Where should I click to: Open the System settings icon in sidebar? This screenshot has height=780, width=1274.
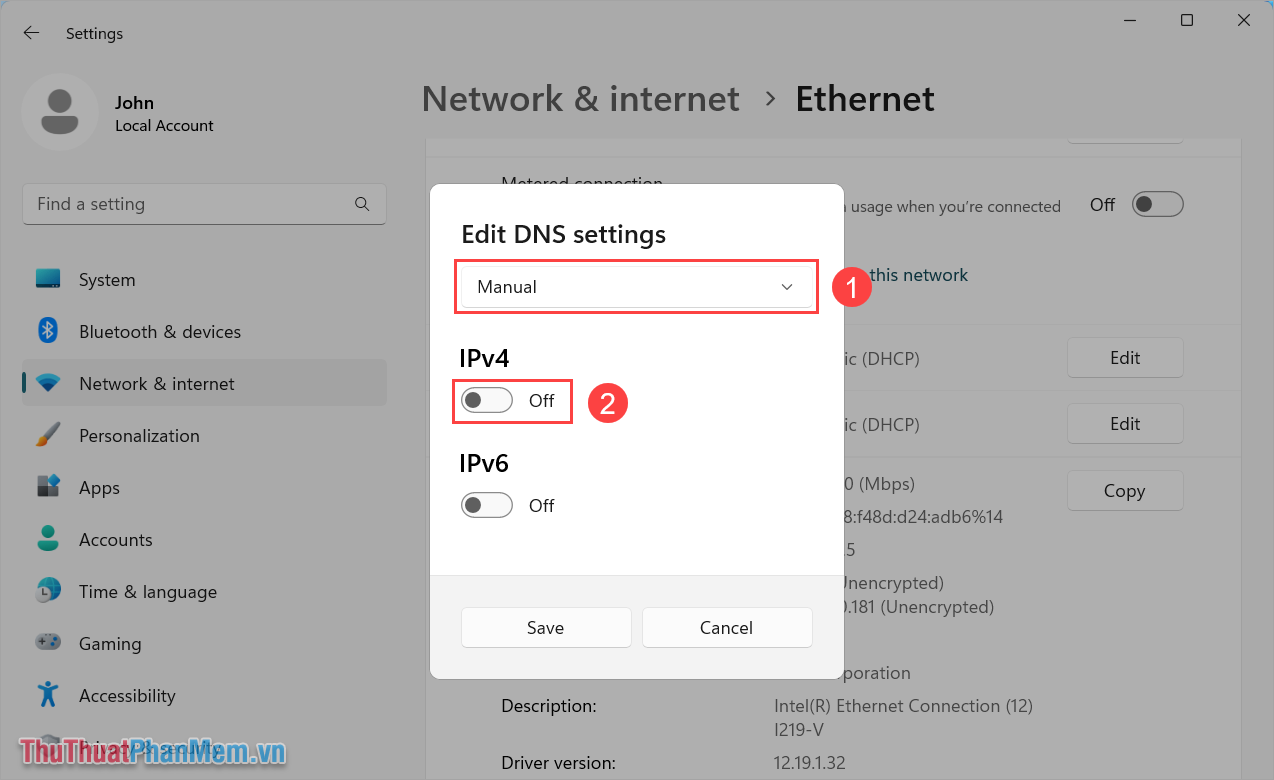(x=48, y=280)
